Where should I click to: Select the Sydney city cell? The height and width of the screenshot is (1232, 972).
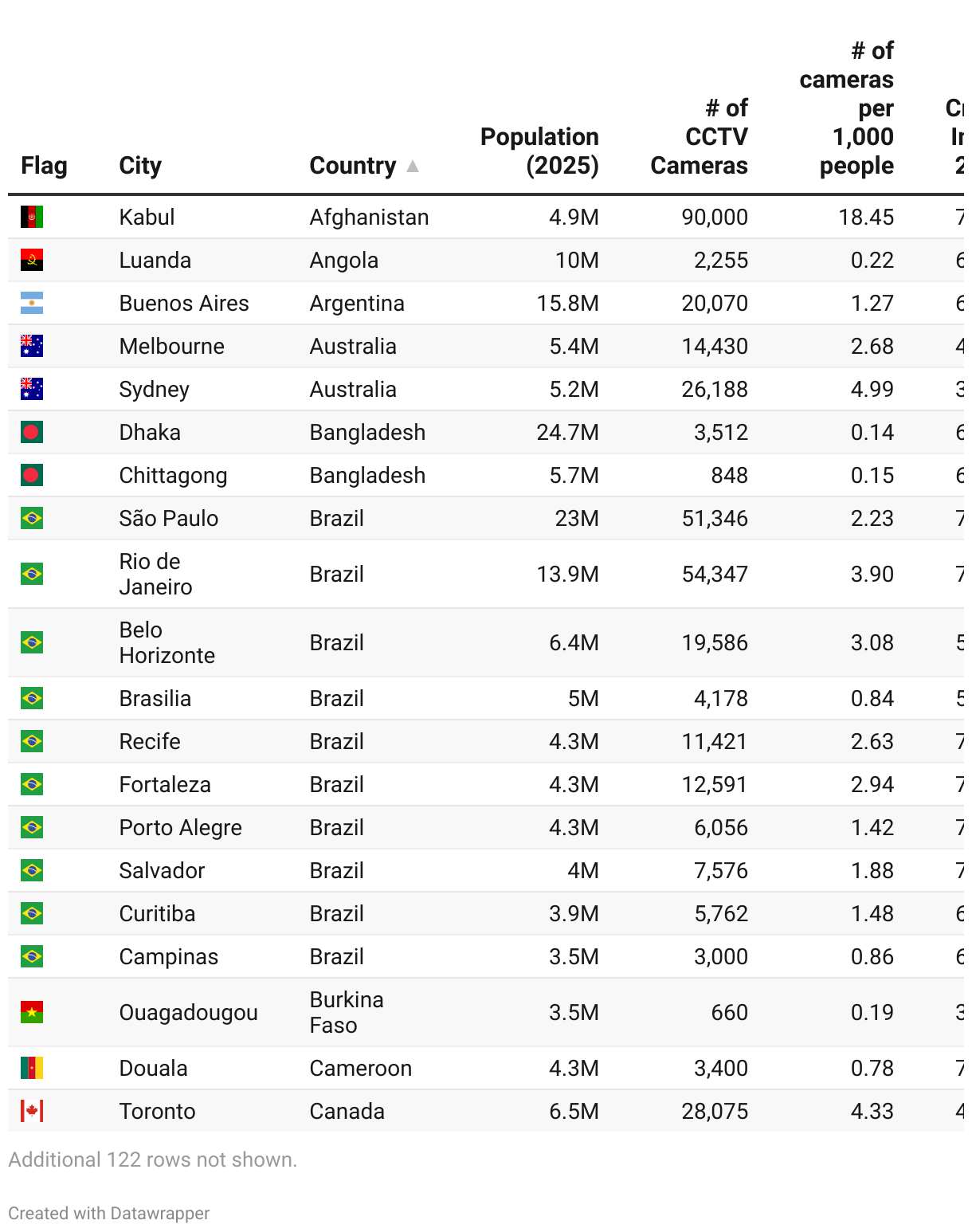coord(155,389)
